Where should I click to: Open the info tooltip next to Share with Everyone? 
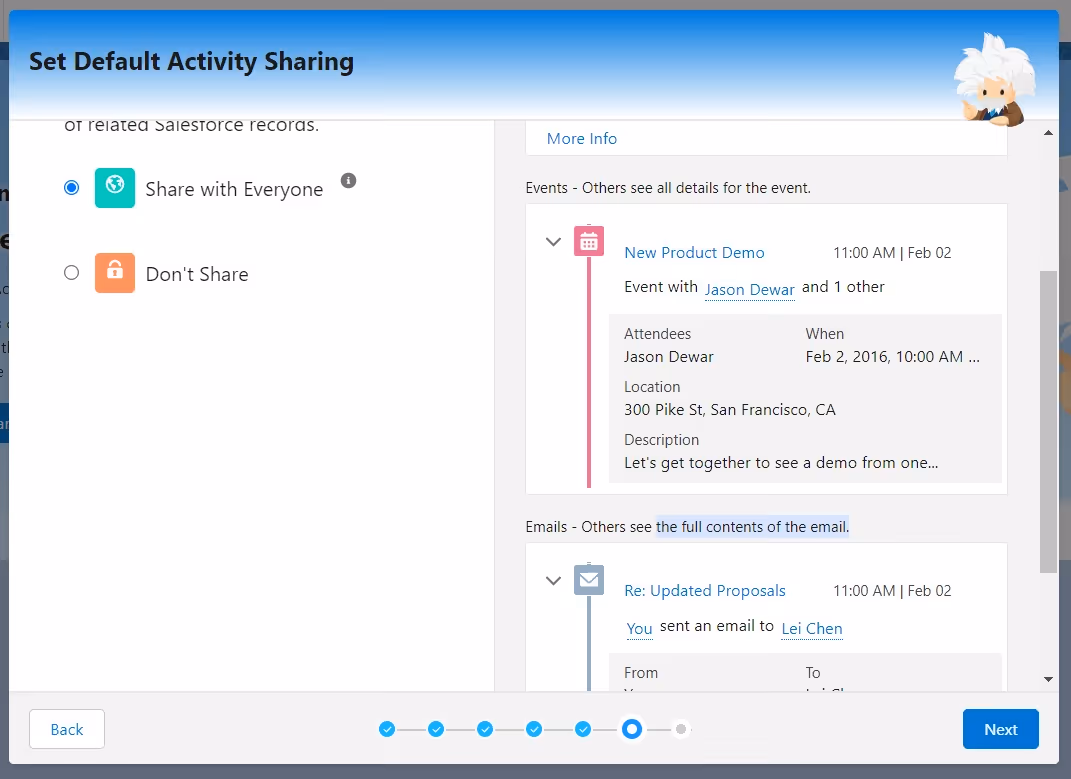[347, 180]
